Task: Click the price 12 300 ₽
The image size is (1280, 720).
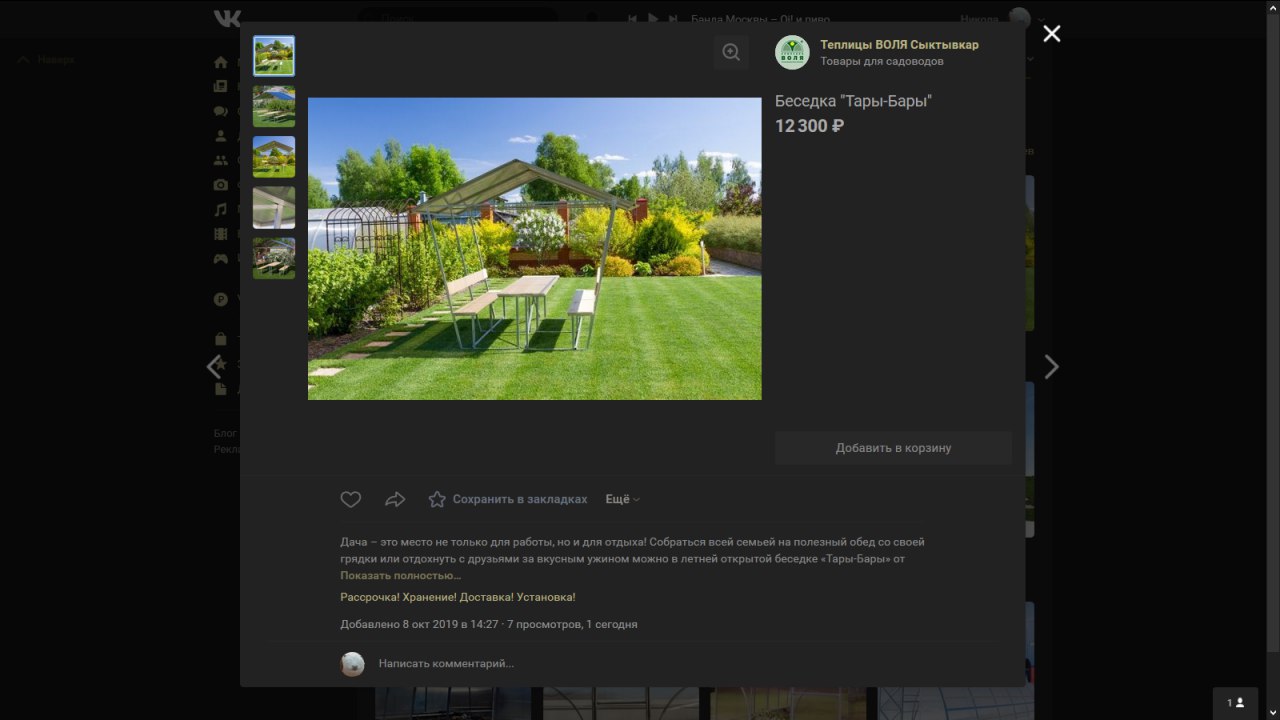Action: (x=809, y=126)
